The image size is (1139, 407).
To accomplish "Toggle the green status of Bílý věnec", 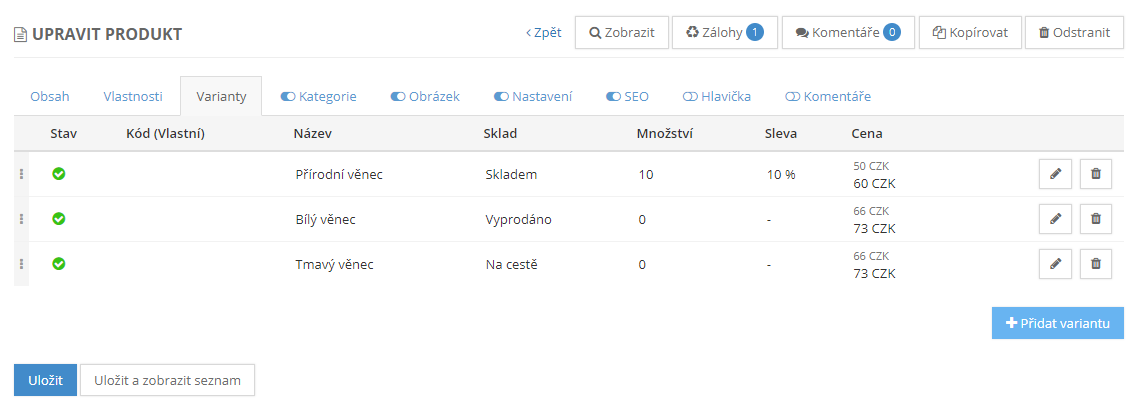I will 59,219.
